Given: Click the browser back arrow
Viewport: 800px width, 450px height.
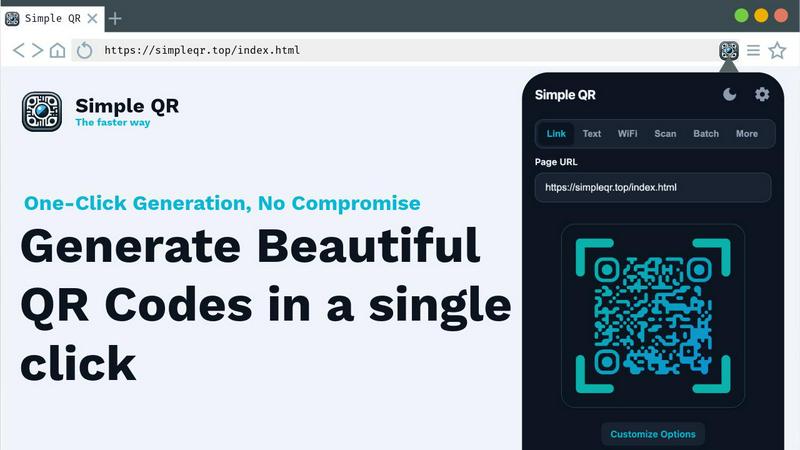Looking at the screenshot, I should 18,50.
